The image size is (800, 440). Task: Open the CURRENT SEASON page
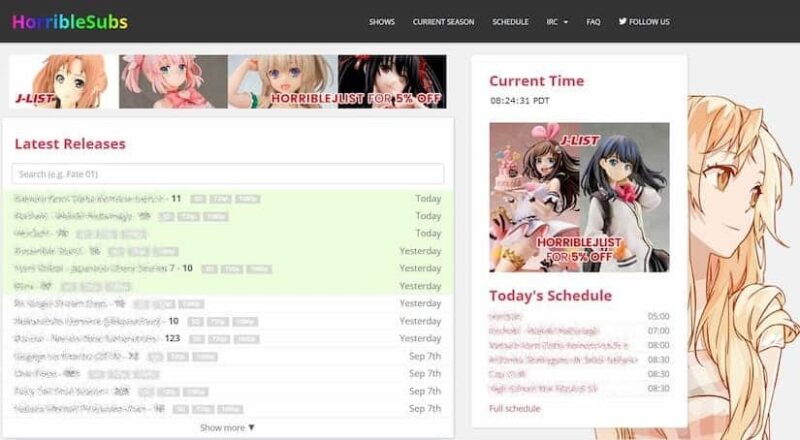(443, 22)
